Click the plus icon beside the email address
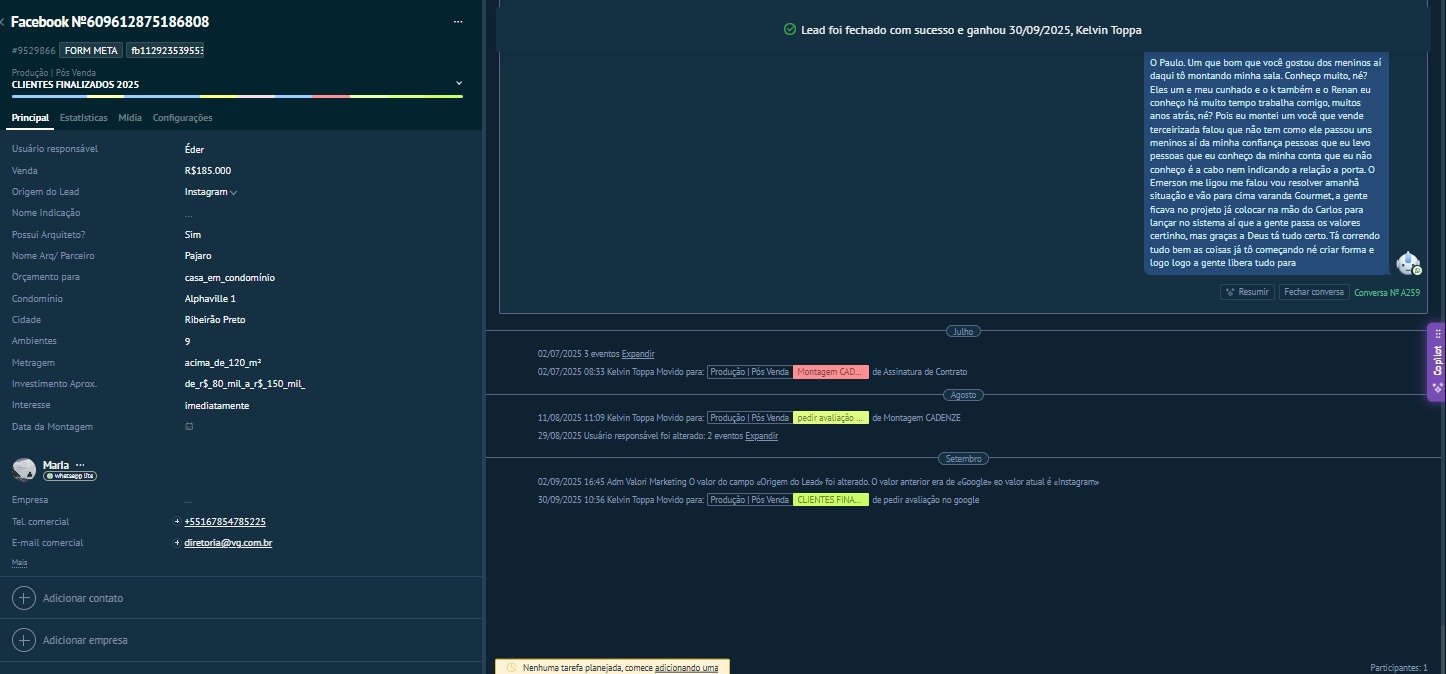1446x674 pixels. (177, 543)
